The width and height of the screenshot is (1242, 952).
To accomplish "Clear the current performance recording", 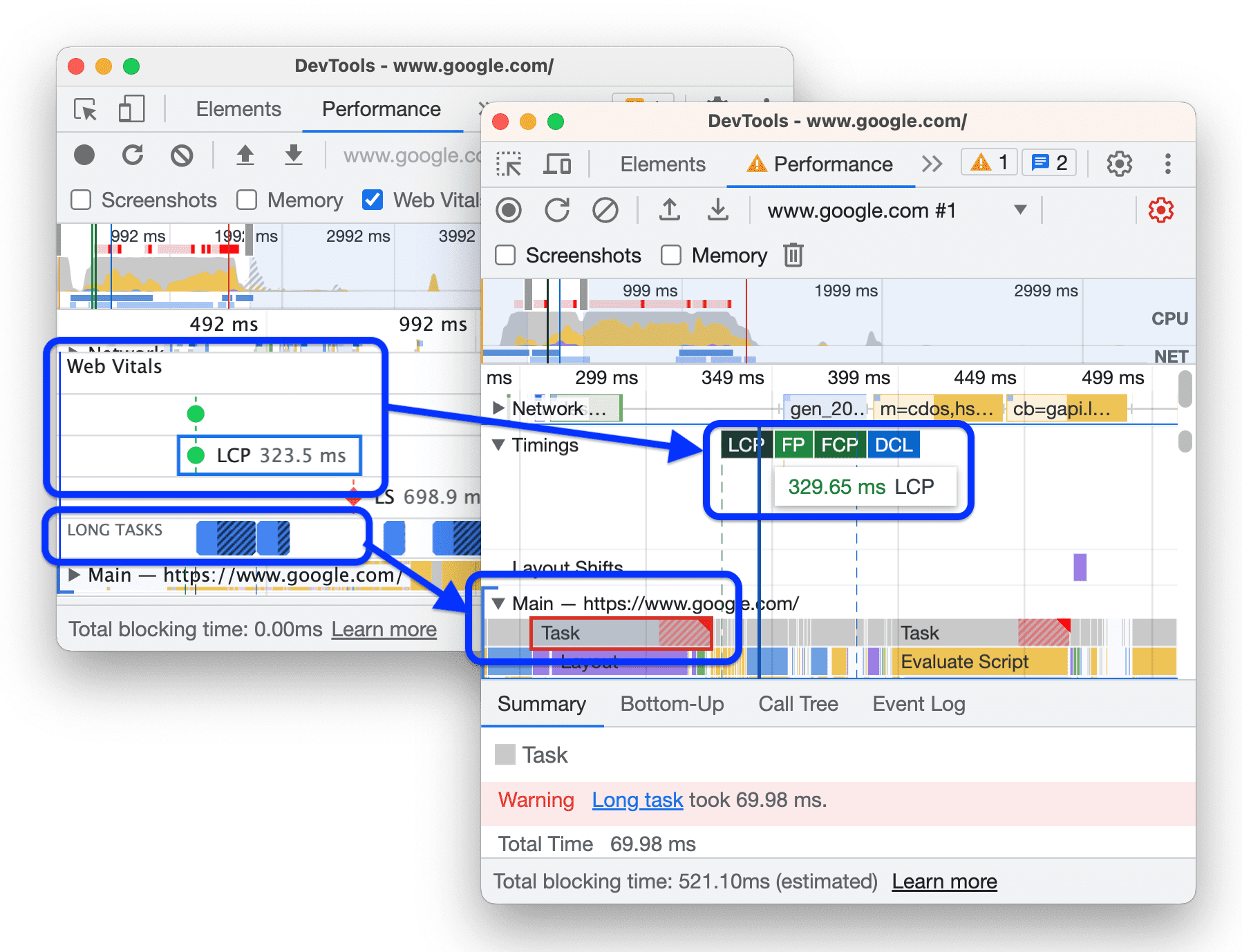I will point(607,211).
